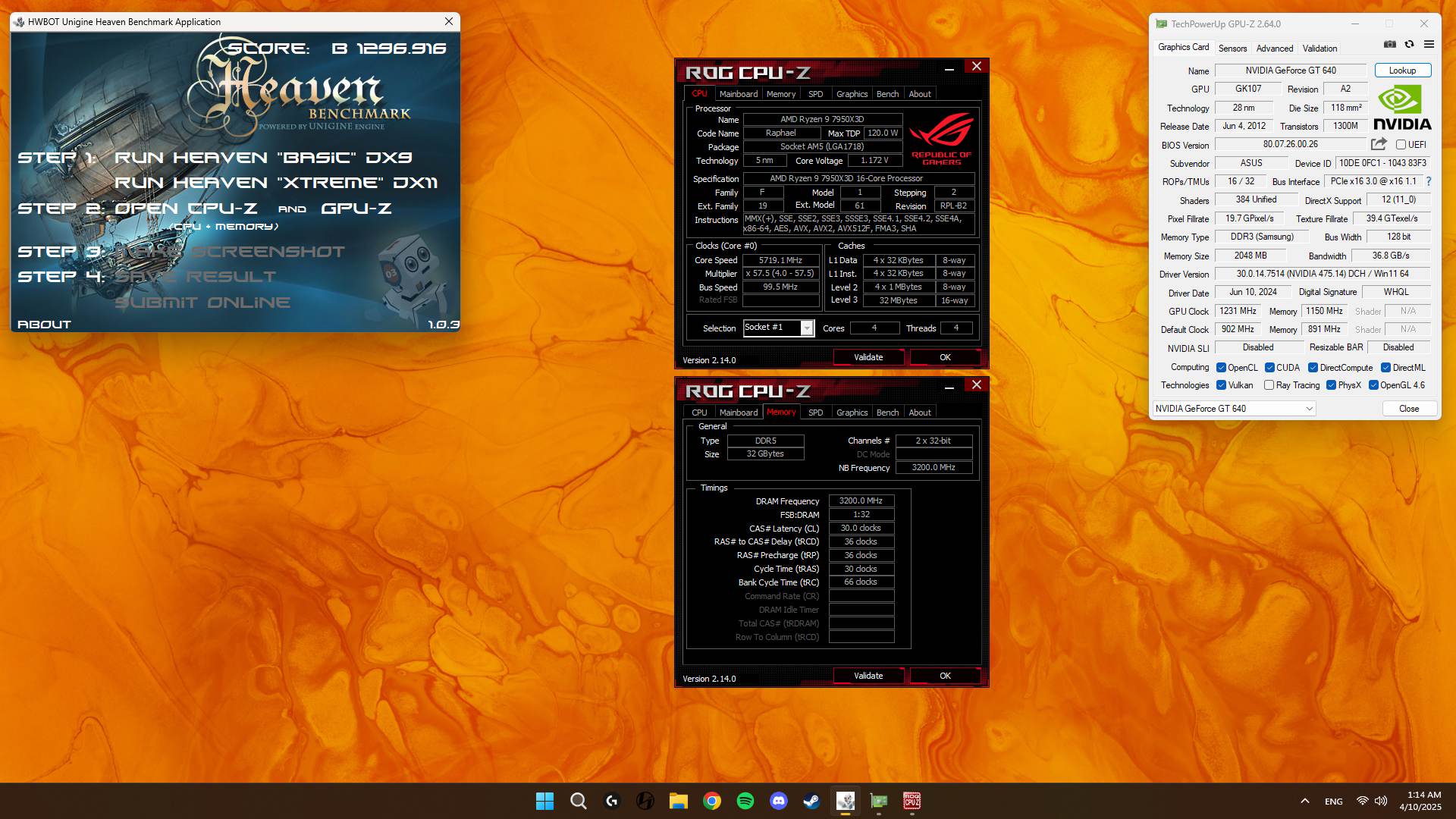Open the Windows Start menu
This screenshot has height=819, width=1456.
pos(544,801)
